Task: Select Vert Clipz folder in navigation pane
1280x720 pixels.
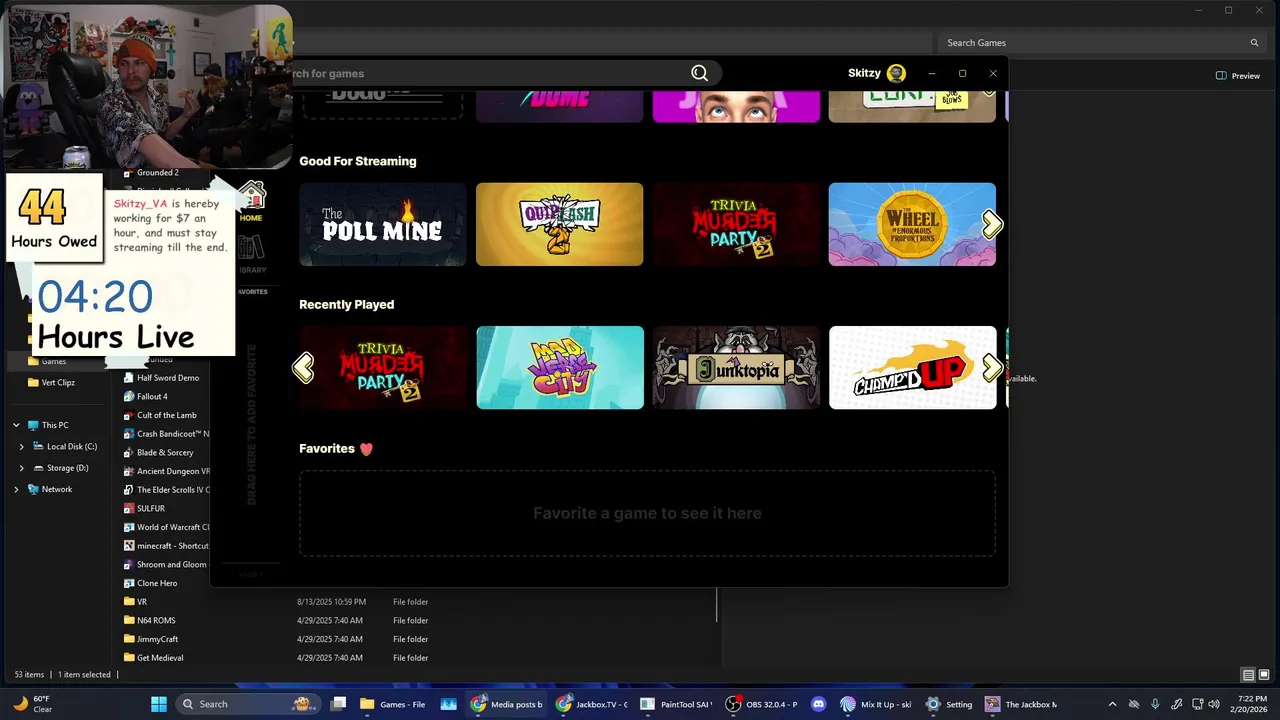Action: click(x=51, y=382)
